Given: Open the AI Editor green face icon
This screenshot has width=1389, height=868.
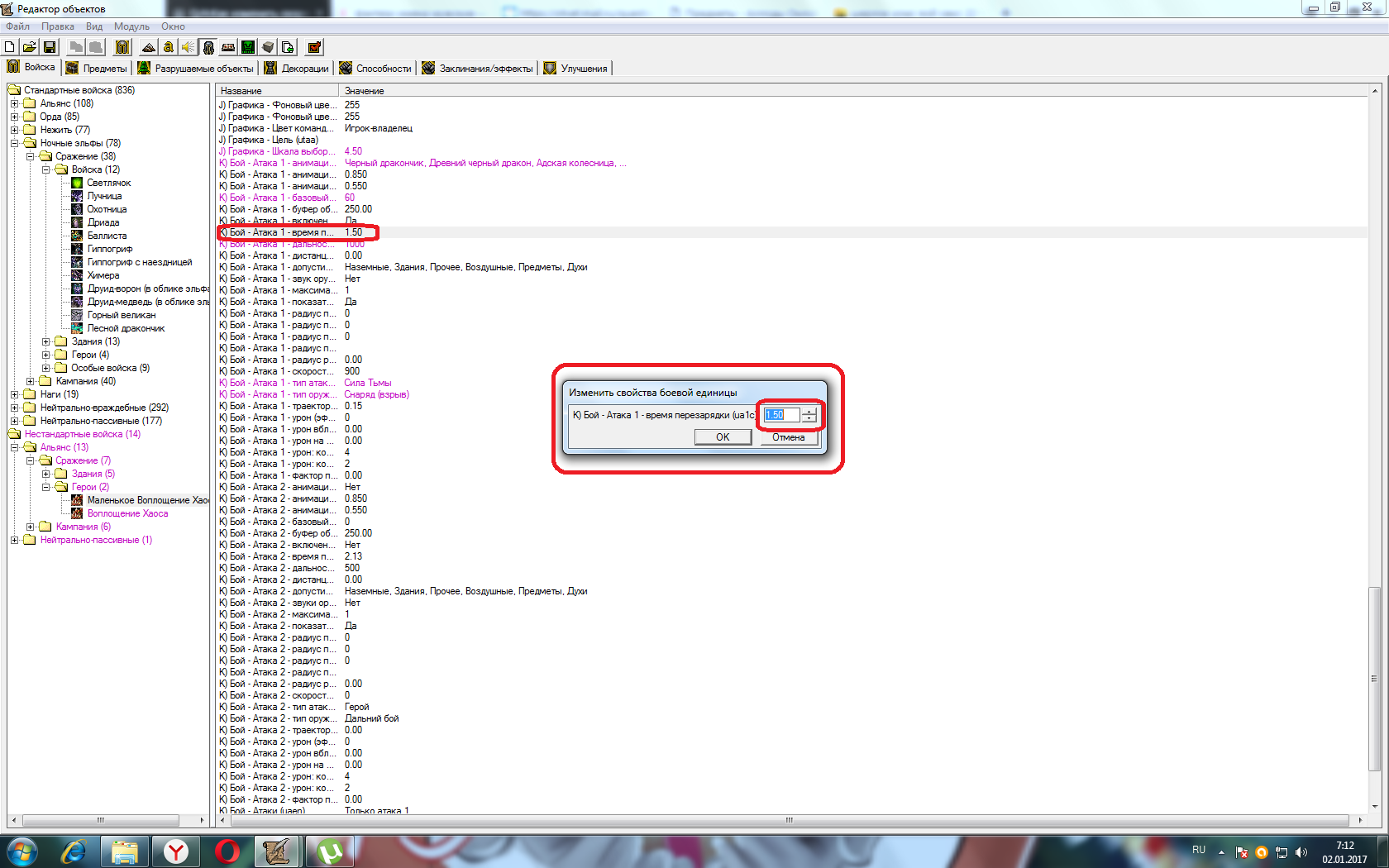Looking at the screenshot, I should (x=248, y=47).
